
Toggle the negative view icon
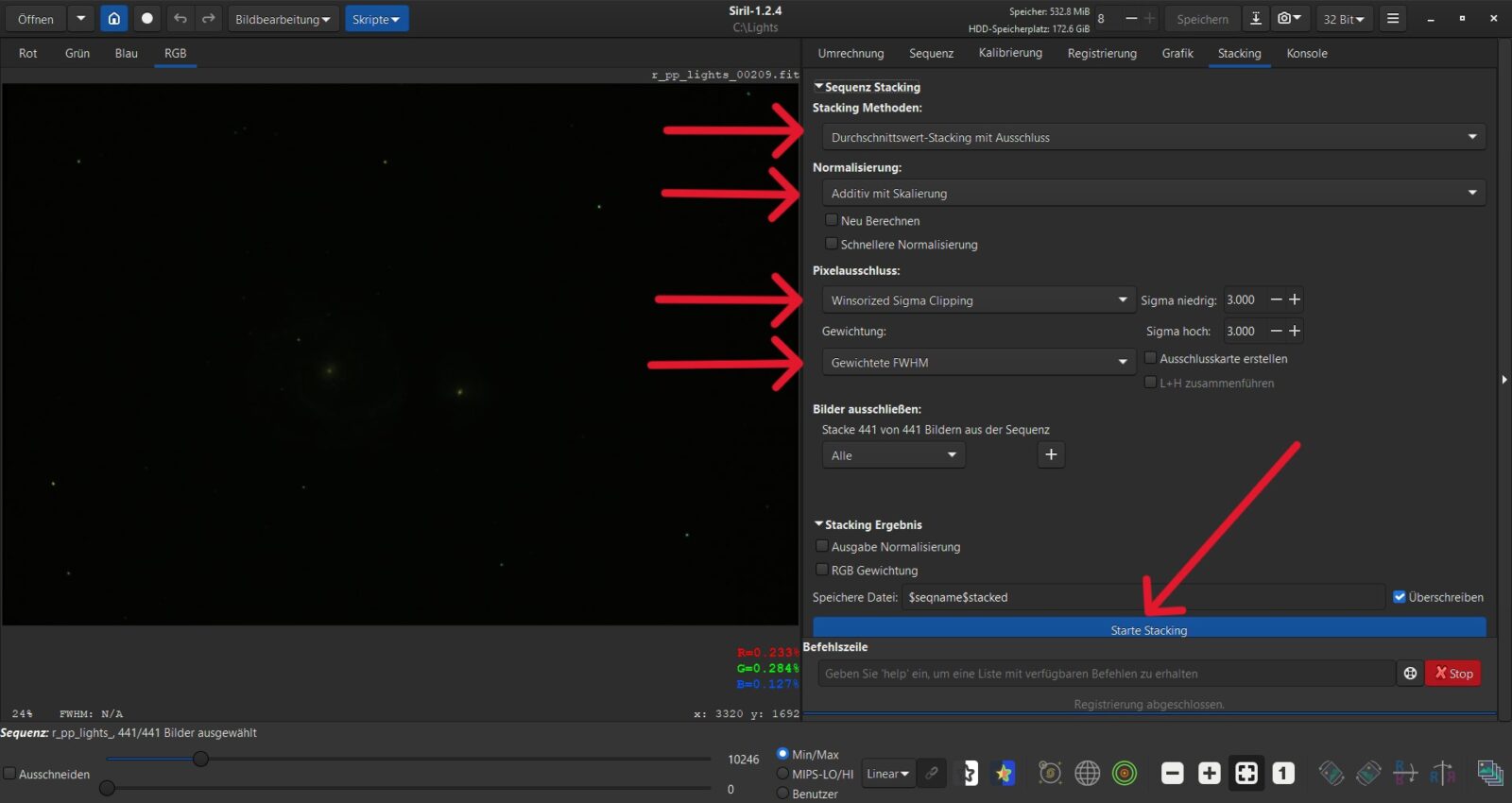(x=969, y=774)
